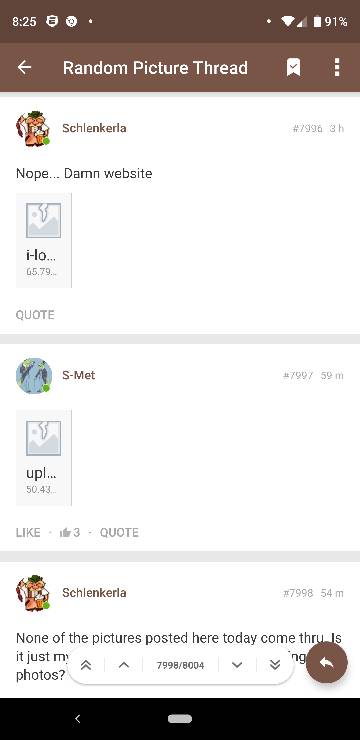View thumbs-up count 3 on S-Met's post
Image resolution: width=360 pixels, height=740 pixels.
click(70, 532)
